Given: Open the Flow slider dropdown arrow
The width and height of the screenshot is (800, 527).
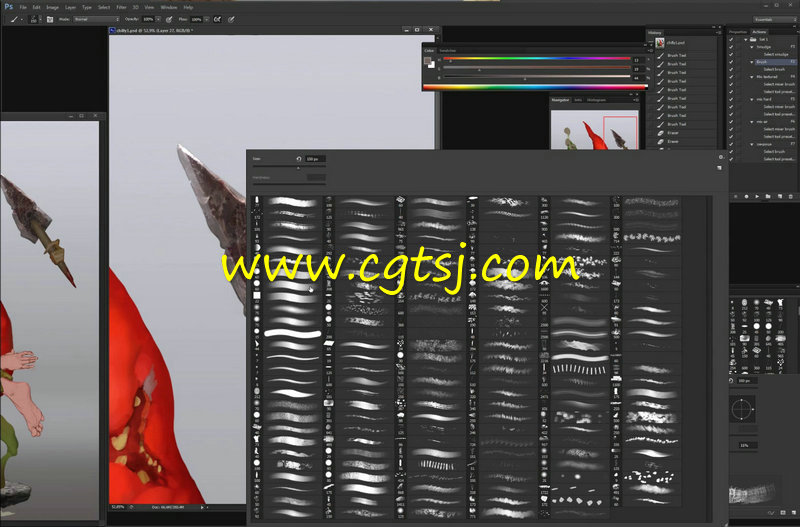Looking at the screenshot, I should point(207,19).
